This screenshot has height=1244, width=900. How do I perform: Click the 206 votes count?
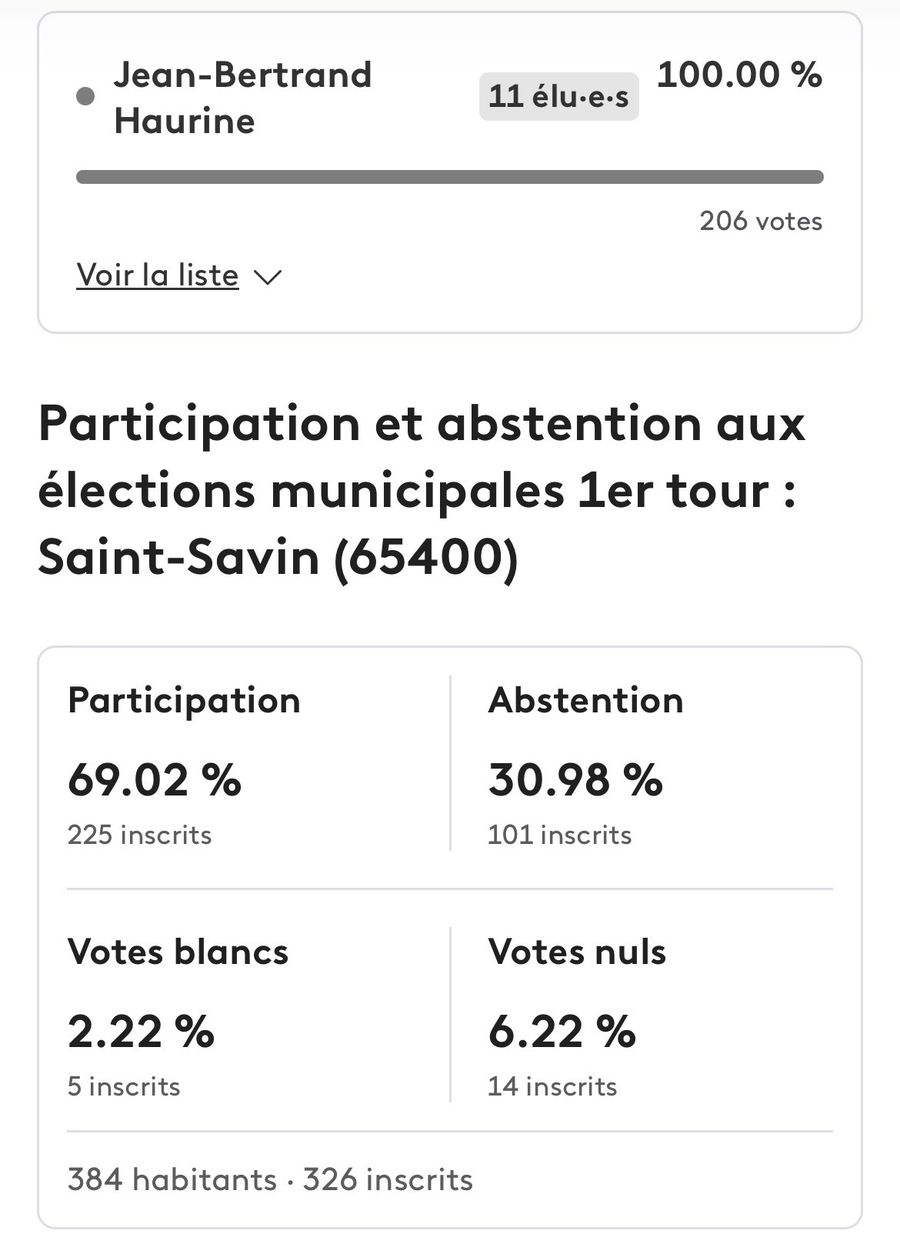pyautogui.click(x=761, y=221)
